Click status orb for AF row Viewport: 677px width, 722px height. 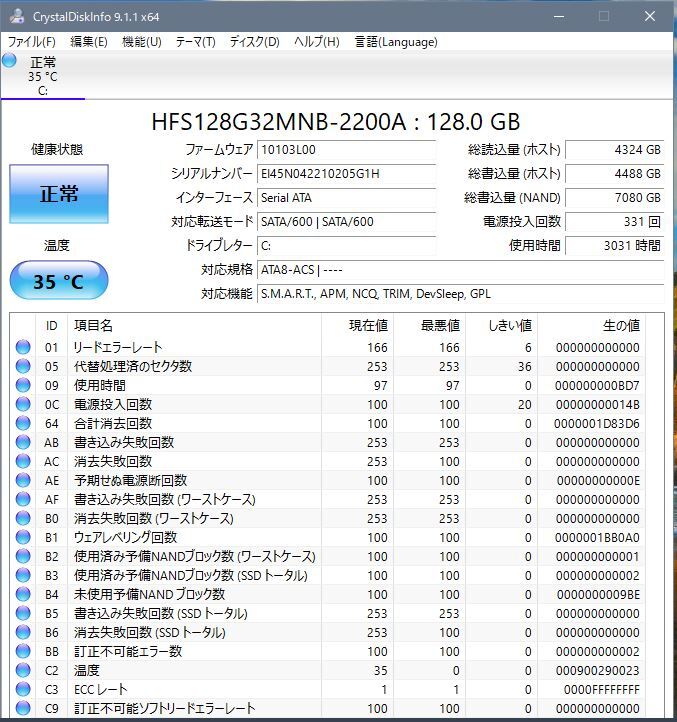pos(23,499)
